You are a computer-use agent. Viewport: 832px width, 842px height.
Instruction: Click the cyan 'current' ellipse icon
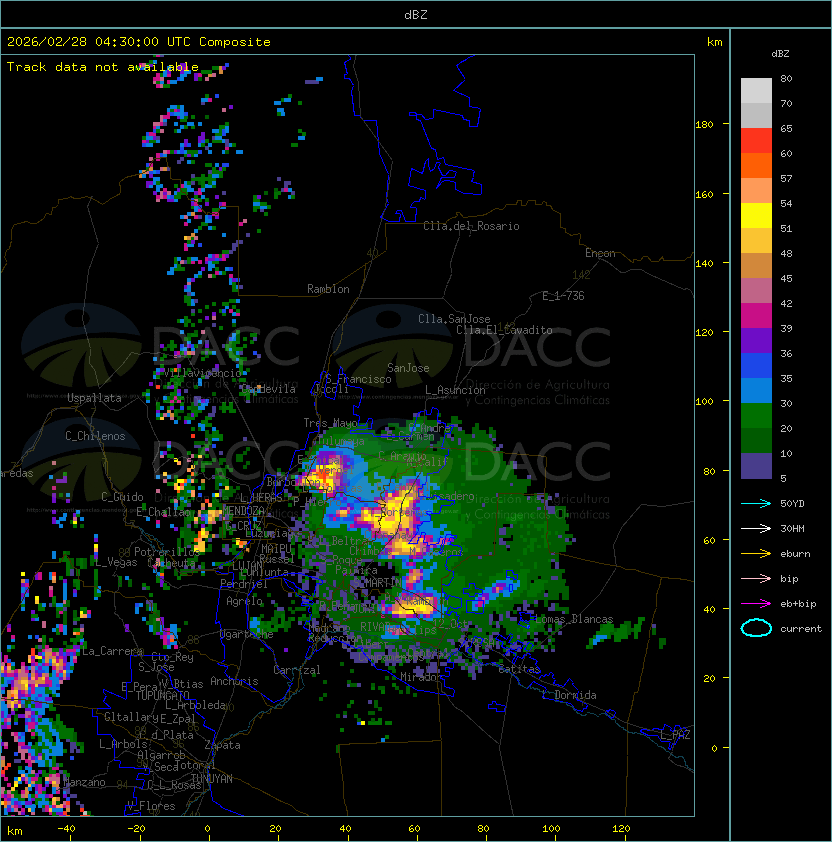pos(756,628)
